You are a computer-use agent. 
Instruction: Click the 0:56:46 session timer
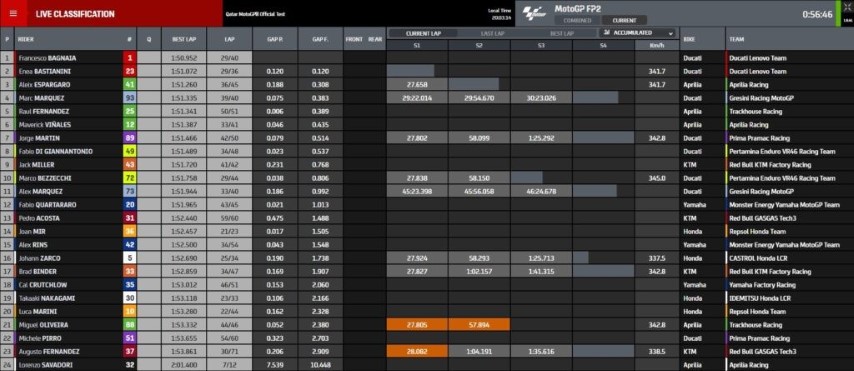click(x=817, y=15)
